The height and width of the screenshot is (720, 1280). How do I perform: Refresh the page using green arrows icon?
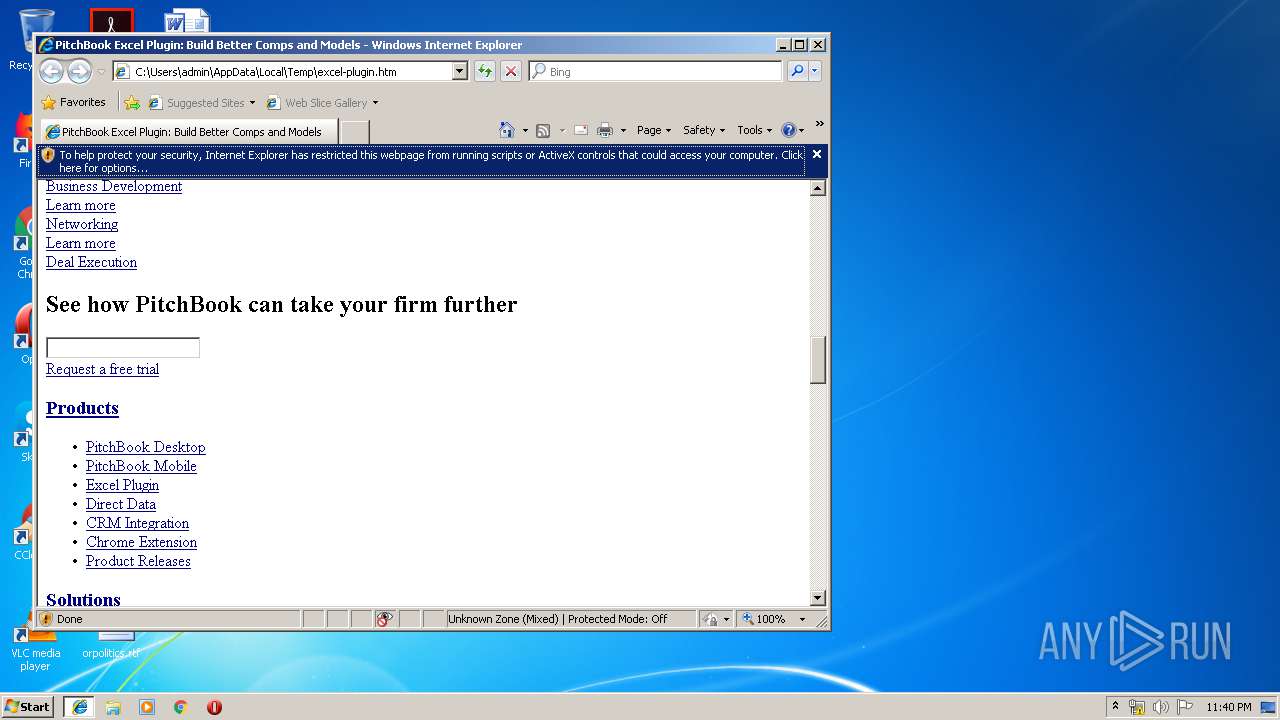pyautogui.click(x=485, y=71)
